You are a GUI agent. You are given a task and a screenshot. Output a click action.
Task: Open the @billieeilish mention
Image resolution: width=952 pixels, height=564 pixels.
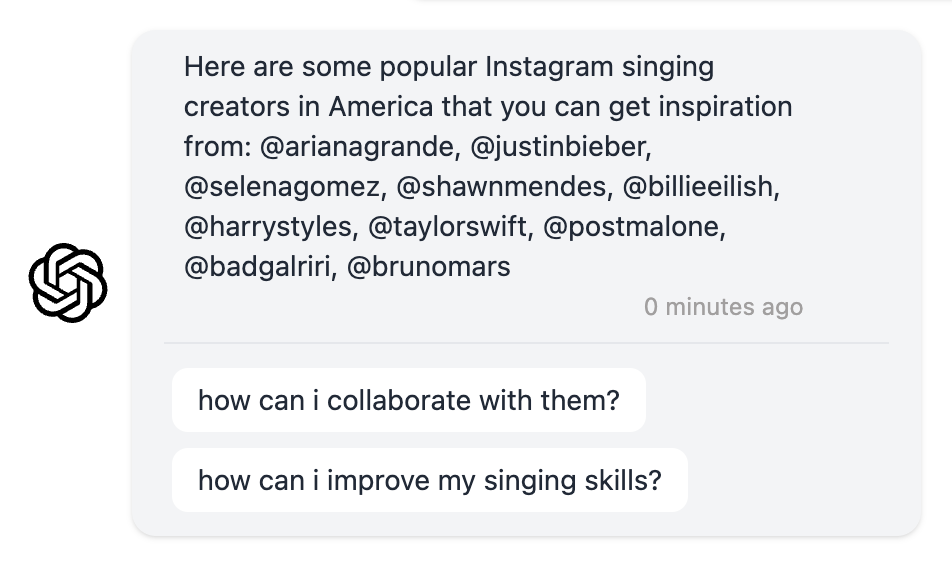click(x=699, y=187)
